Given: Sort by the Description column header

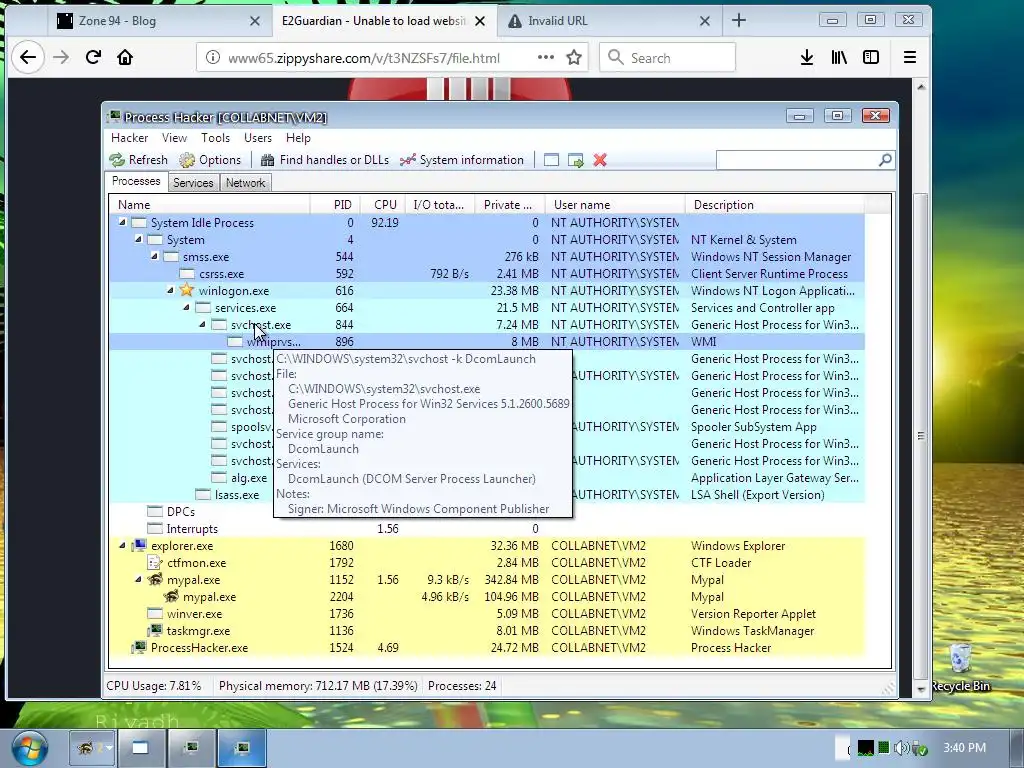Looking at the screenshot, I should (775, 205).
